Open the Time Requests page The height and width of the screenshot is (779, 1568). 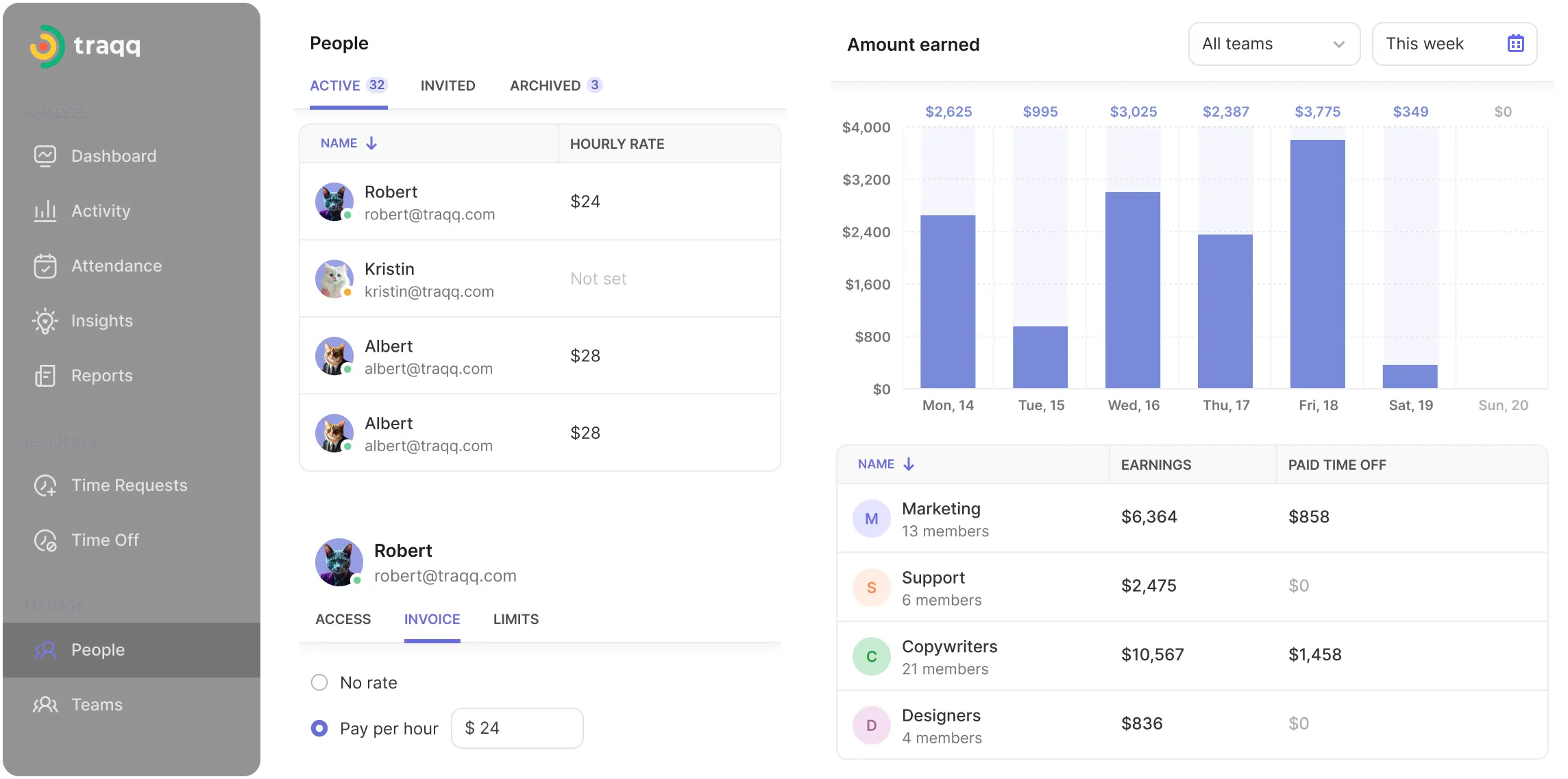tap(129, 485)
